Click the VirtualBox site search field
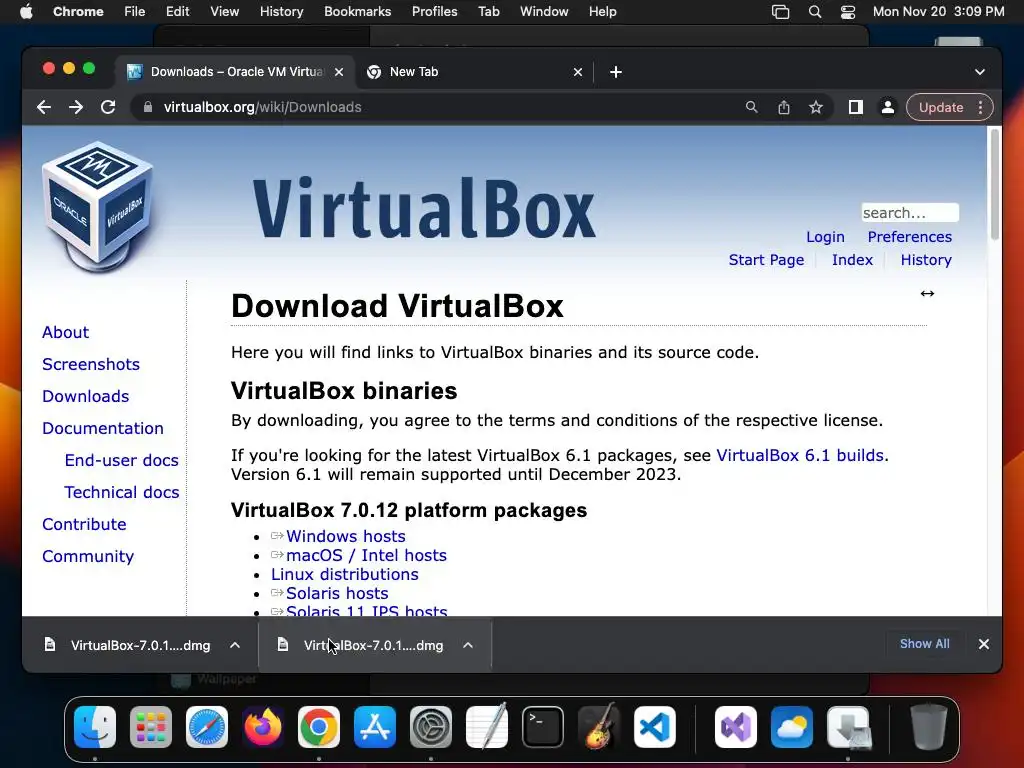The height and width of the screenshot is (768, 1024). tap(910, 213)
